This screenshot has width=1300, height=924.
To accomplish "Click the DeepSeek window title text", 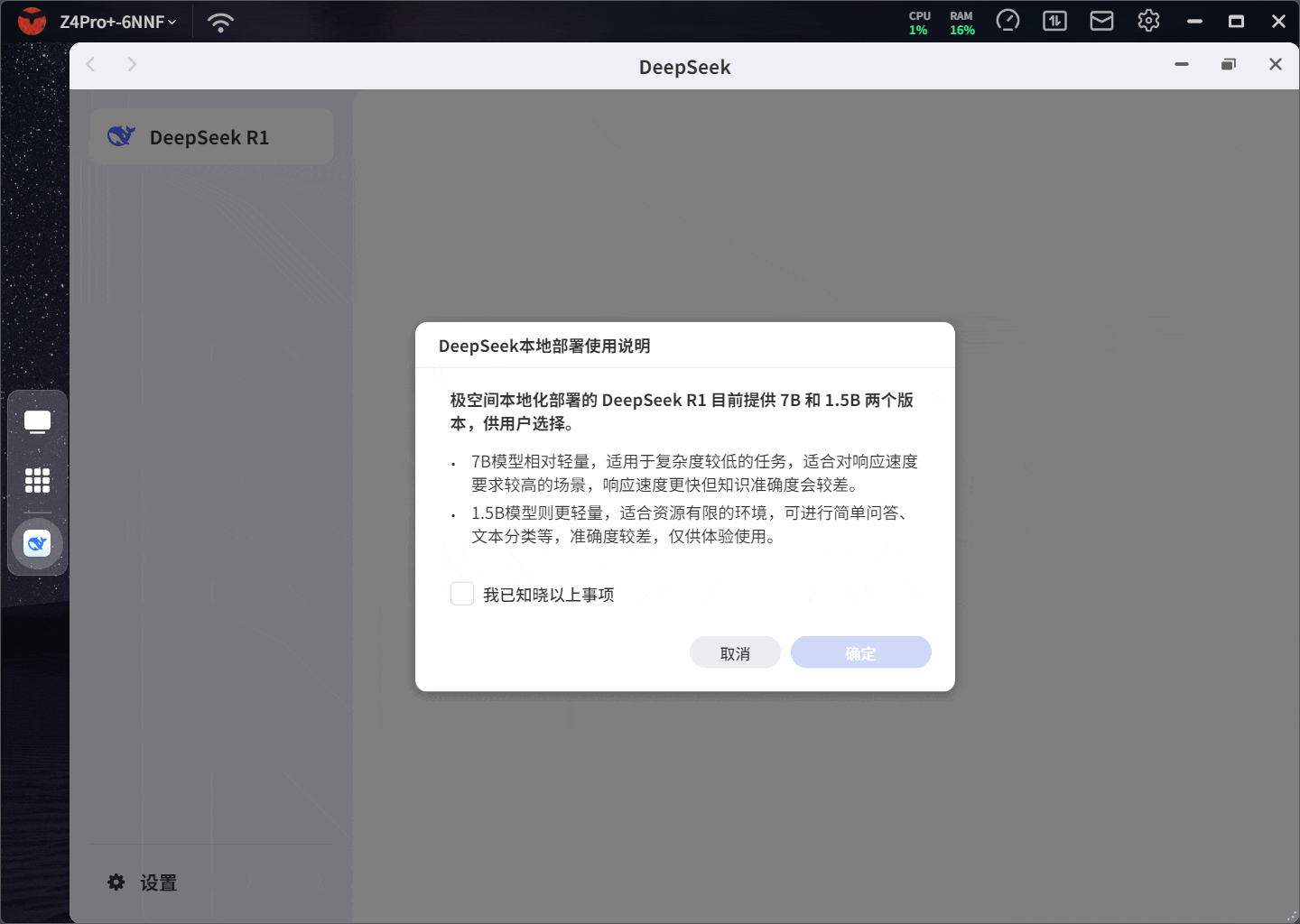I will click(684, 67).
